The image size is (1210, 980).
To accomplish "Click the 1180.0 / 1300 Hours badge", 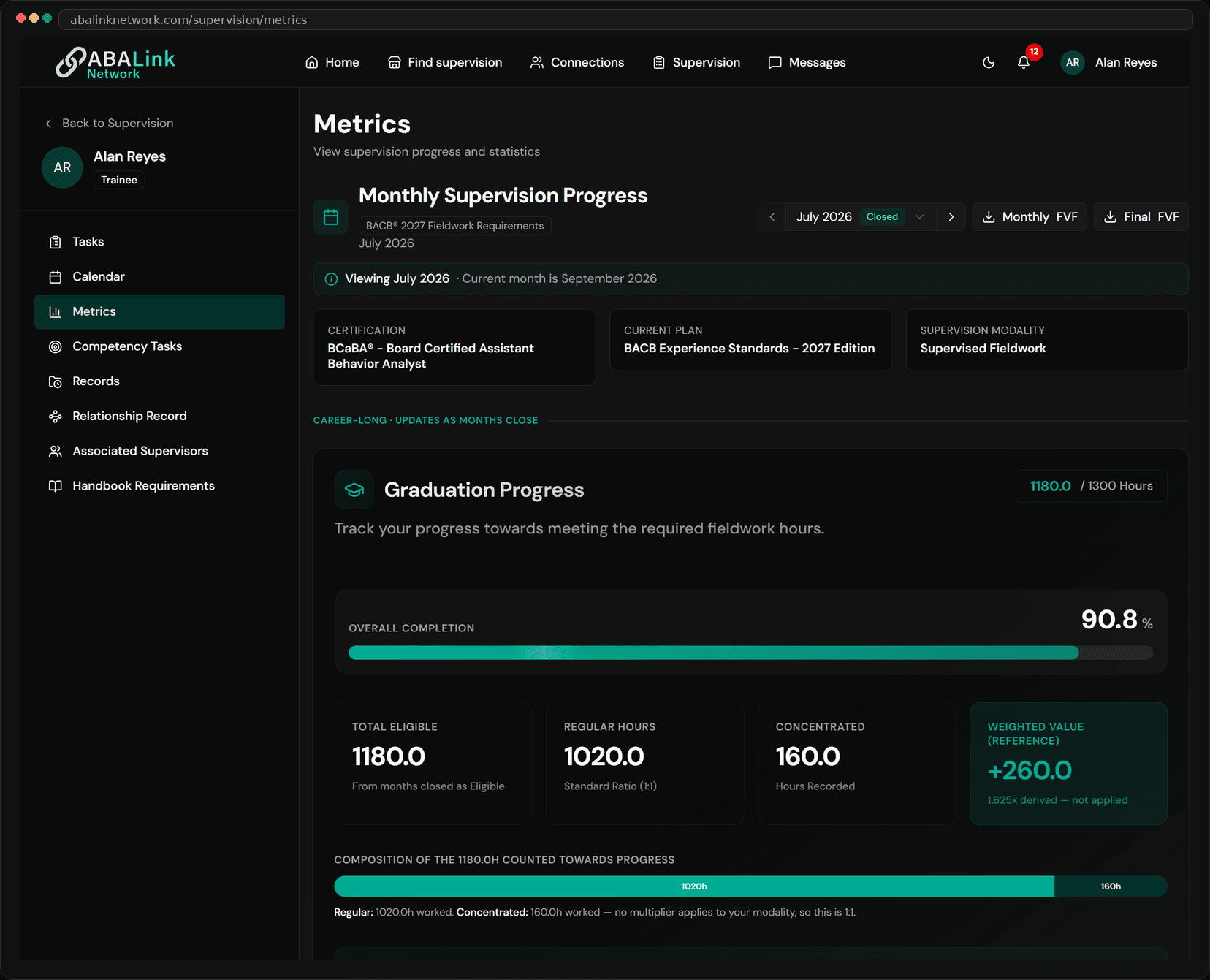I will [1091, 486].
